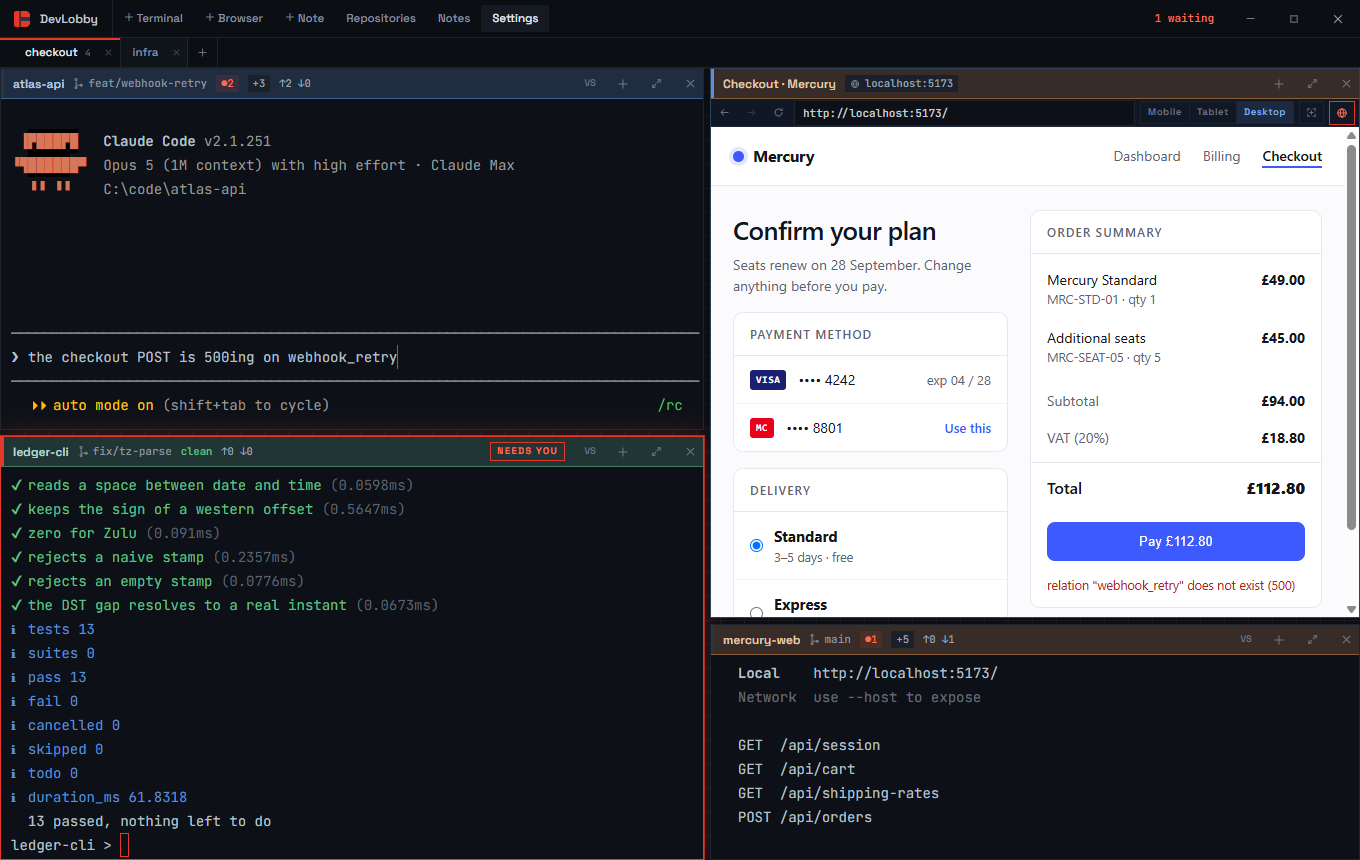Switch the browser viewport to Tablet
Image resolution: width=1360 pixels, height=860 pixels.
[x=1212, y=112]
